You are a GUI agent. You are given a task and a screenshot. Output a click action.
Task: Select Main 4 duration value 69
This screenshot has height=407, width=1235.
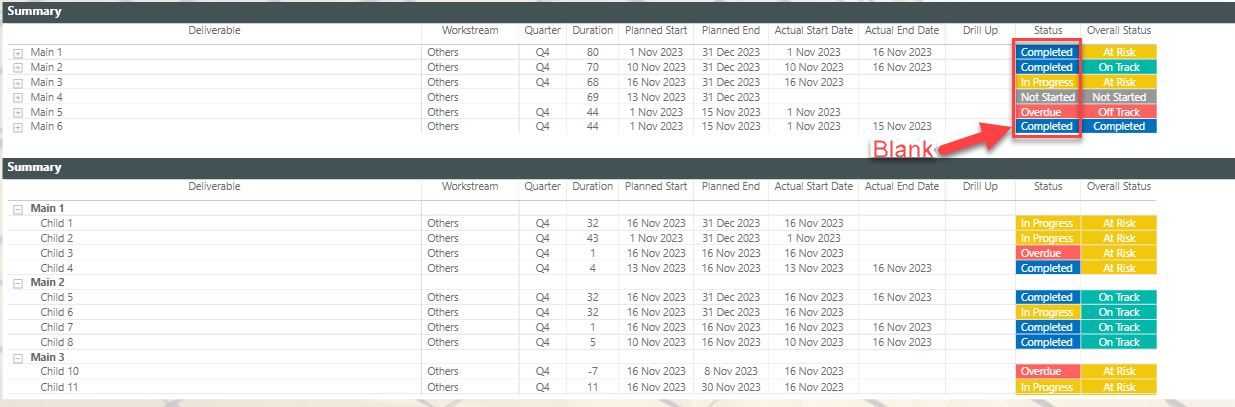click(x=593, y=97)
